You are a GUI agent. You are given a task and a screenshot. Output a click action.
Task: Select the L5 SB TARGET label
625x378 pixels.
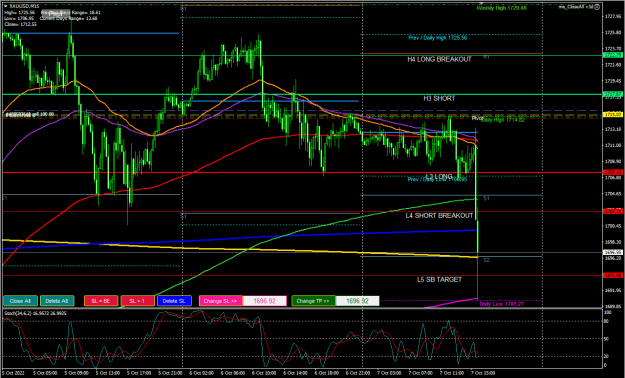pos(439,280)
